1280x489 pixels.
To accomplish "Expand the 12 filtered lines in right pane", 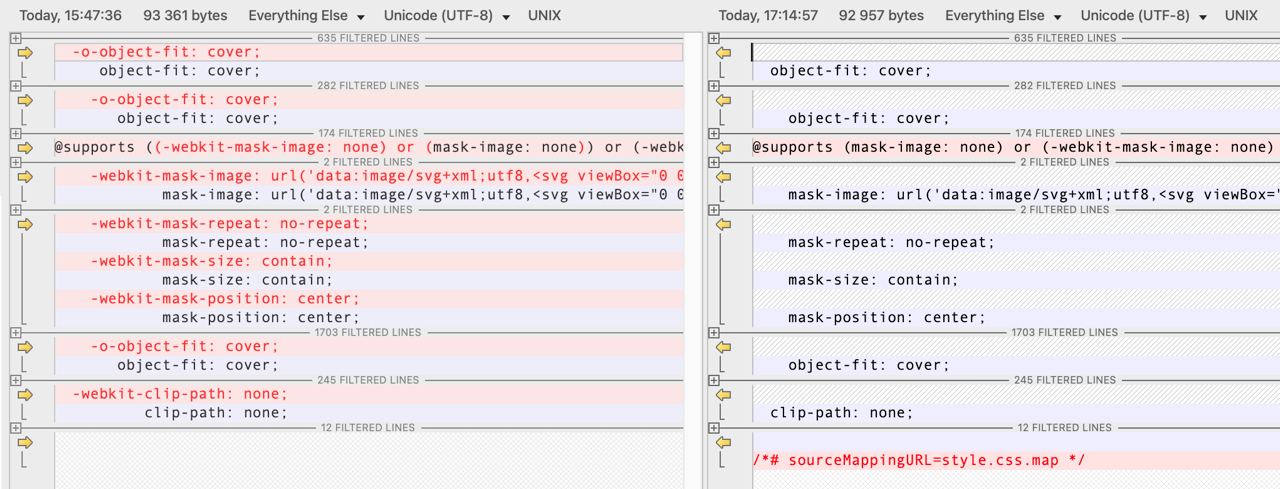I will tap(713, 428).
